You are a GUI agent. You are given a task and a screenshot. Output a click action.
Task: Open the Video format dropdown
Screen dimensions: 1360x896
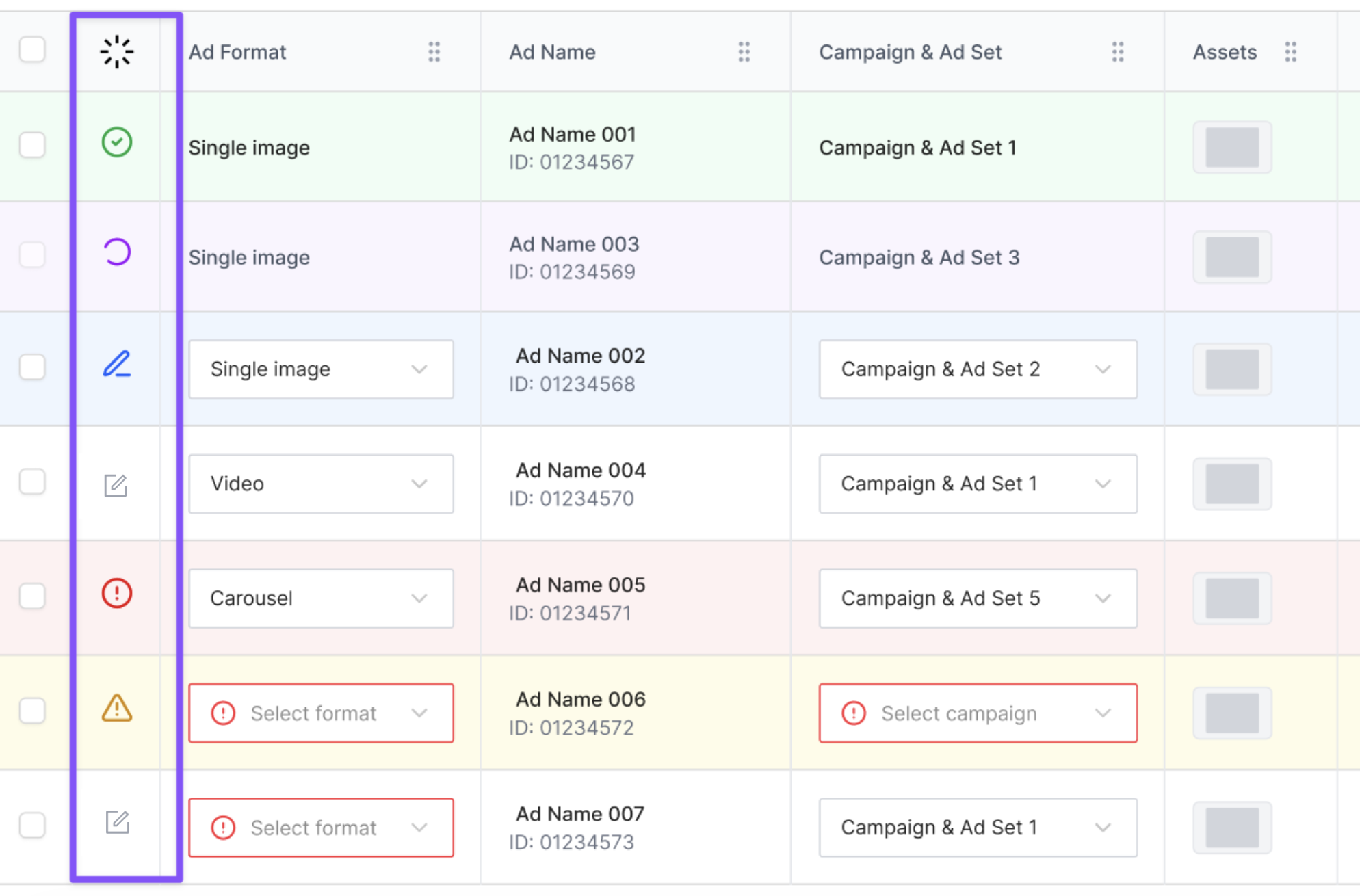(x=321, y=484)
